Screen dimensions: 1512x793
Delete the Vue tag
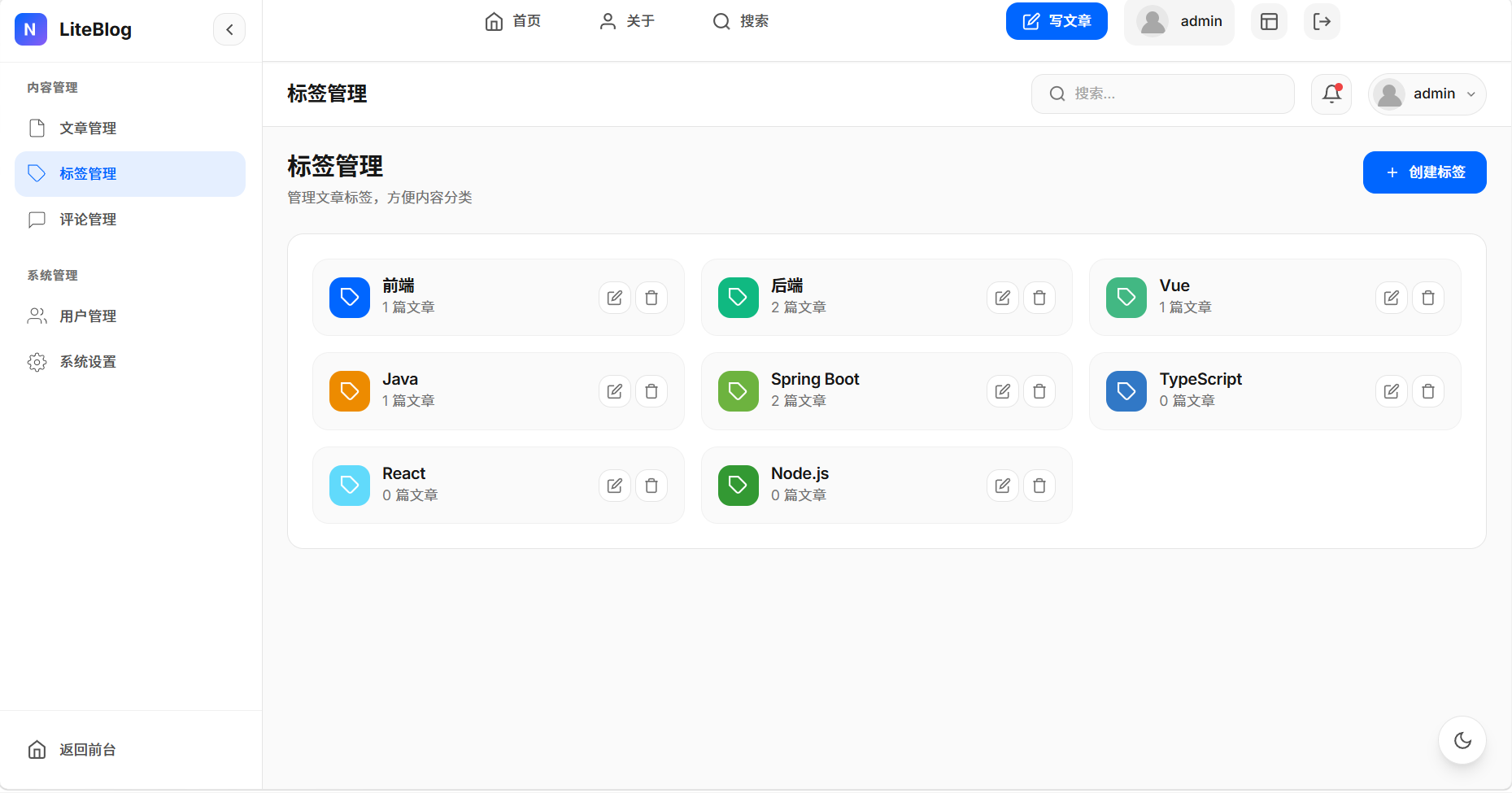[1427, 298]
